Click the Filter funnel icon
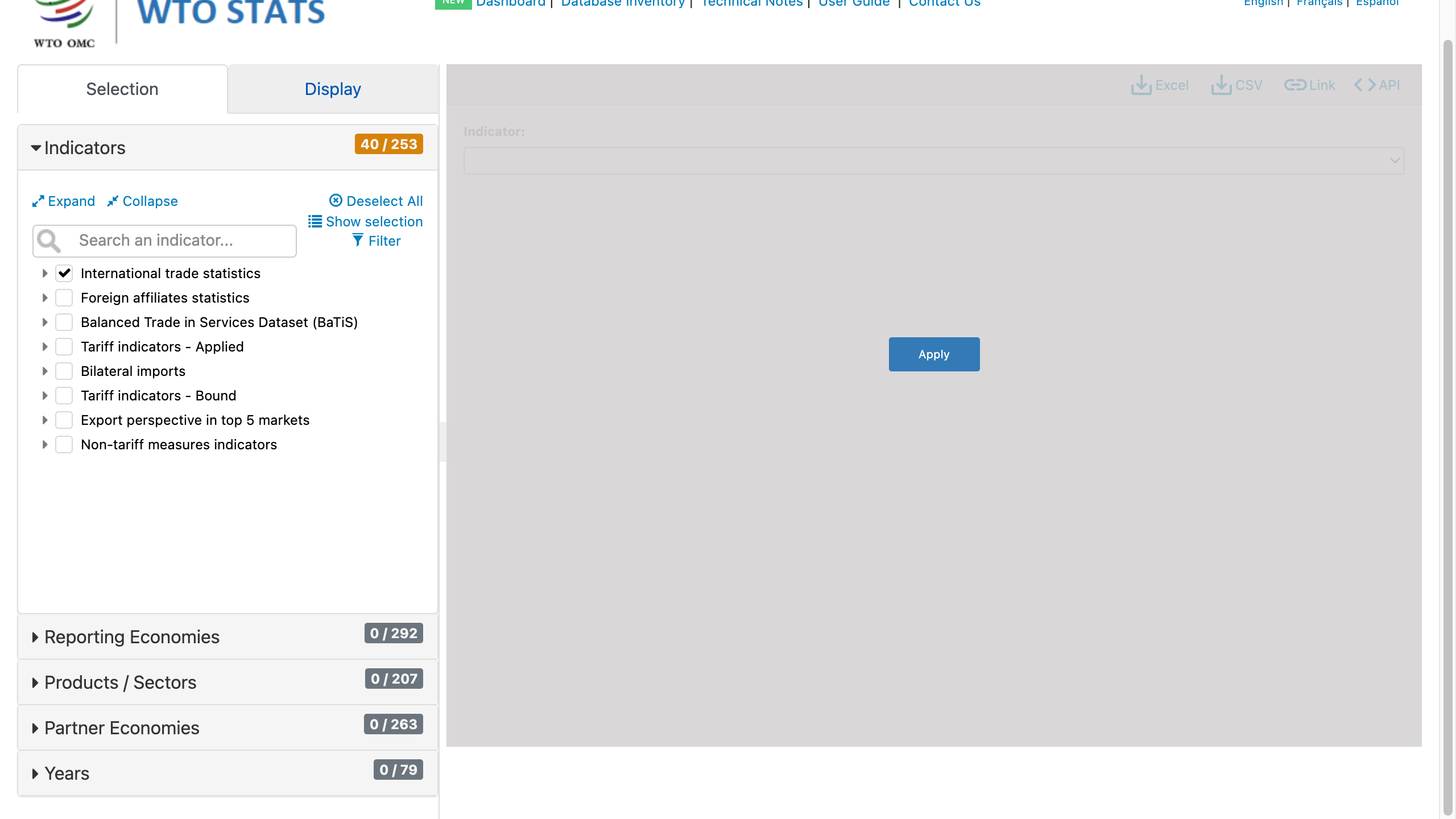Screen dimensions: 1456x819 click(358, 241)
